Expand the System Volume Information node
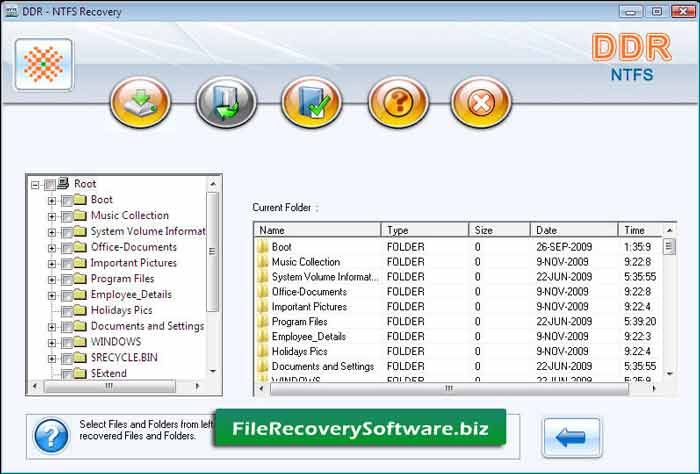Image resolution: width=700 pixels, height=474 pixels. tap(52, 233)
